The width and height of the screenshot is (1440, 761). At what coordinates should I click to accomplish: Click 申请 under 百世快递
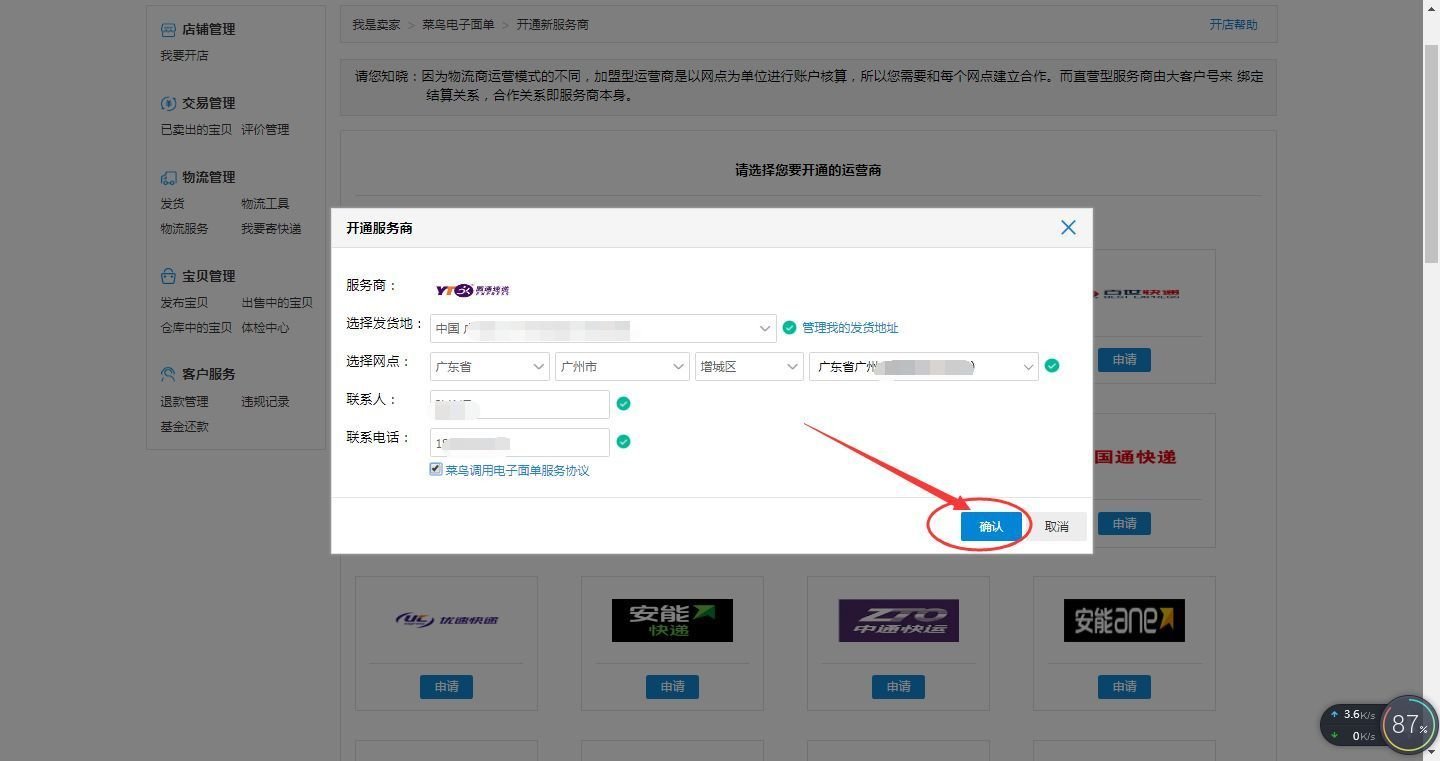(x=1124, y=360)
